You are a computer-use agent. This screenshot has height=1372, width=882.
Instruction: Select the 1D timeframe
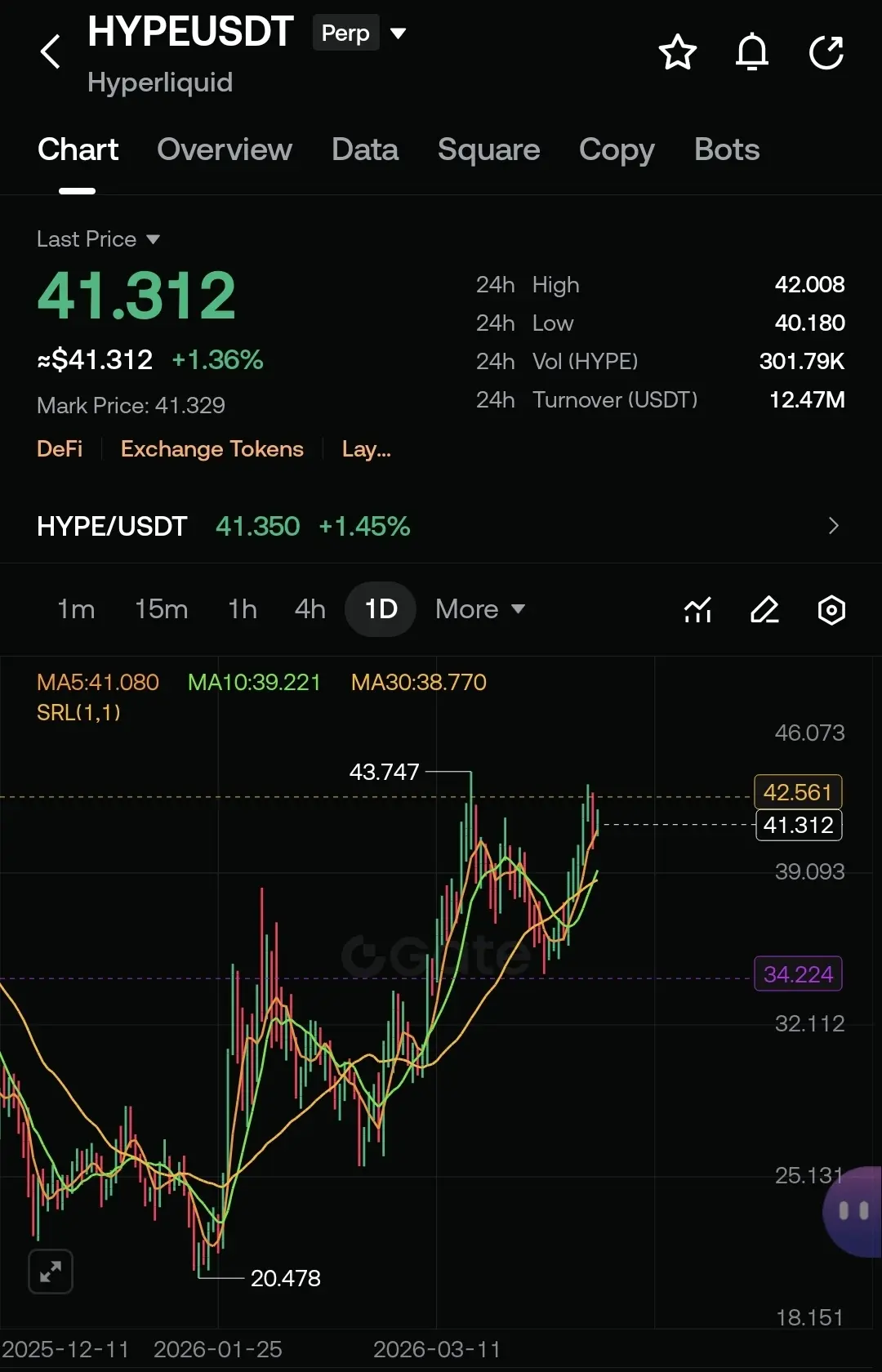(381, 609)
